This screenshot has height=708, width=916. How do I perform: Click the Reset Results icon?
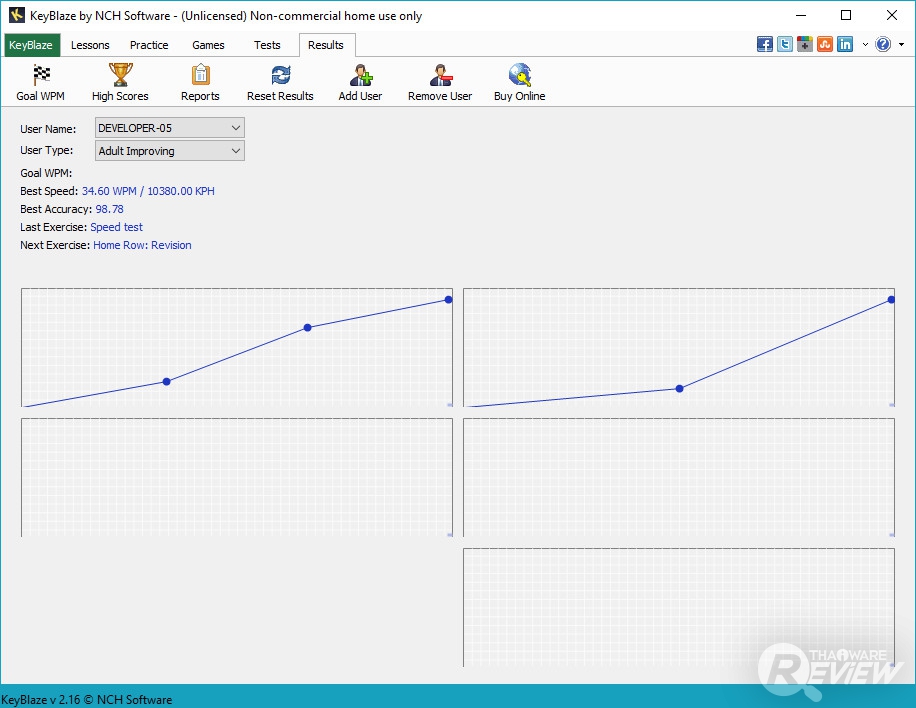point(280,82)
